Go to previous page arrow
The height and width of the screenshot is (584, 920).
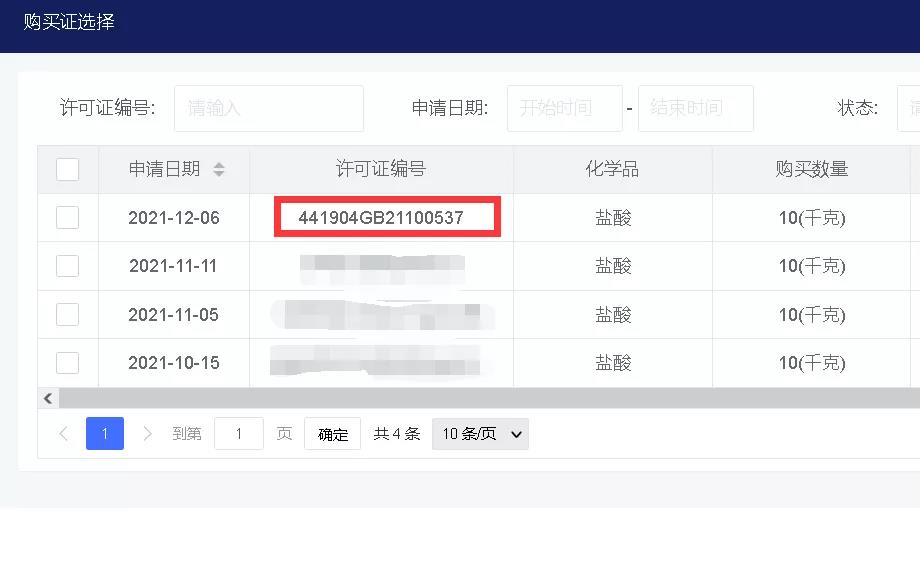point(64,434)
